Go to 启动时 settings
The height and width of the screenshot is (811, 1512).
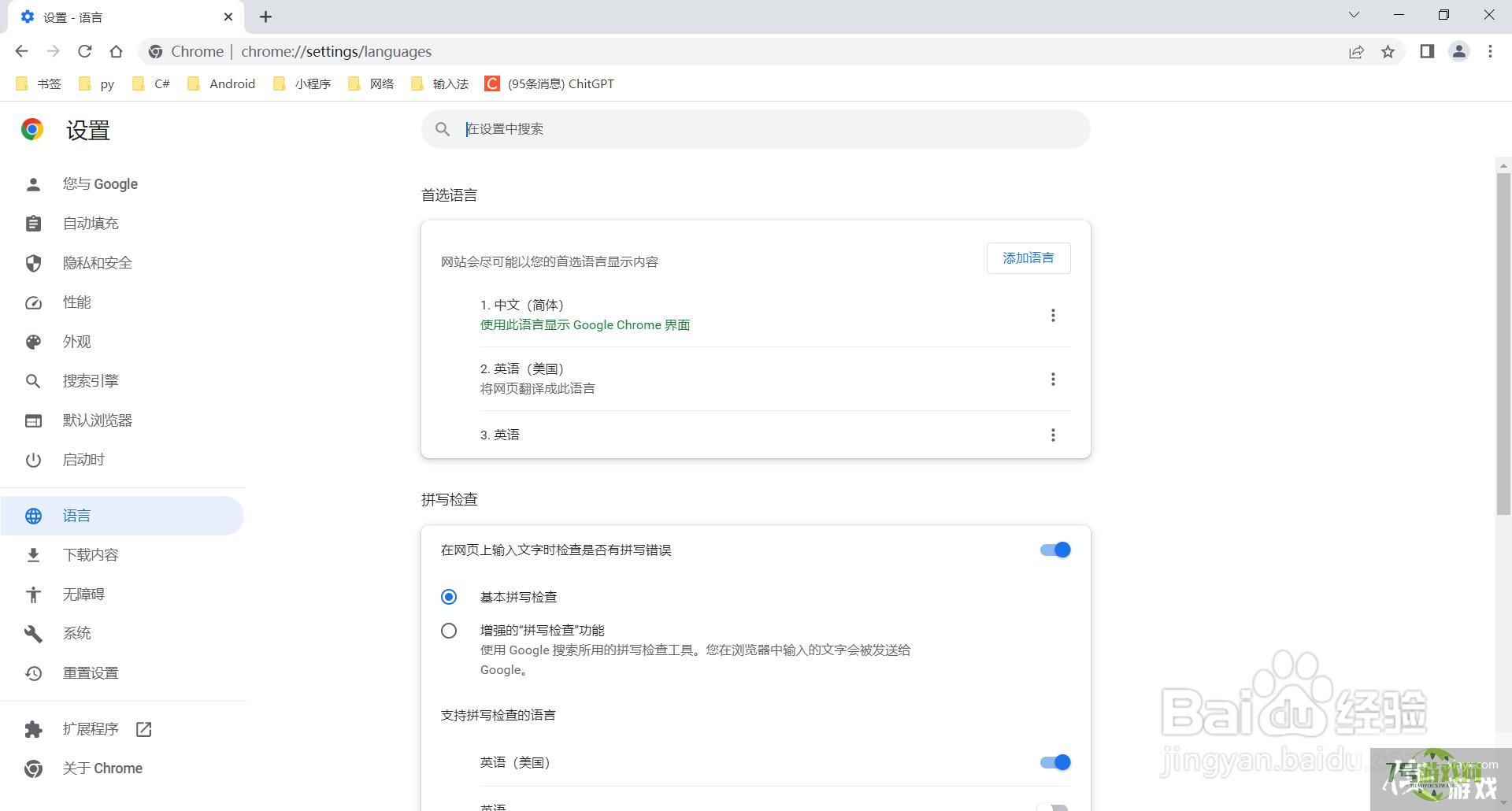click(123, 460)
